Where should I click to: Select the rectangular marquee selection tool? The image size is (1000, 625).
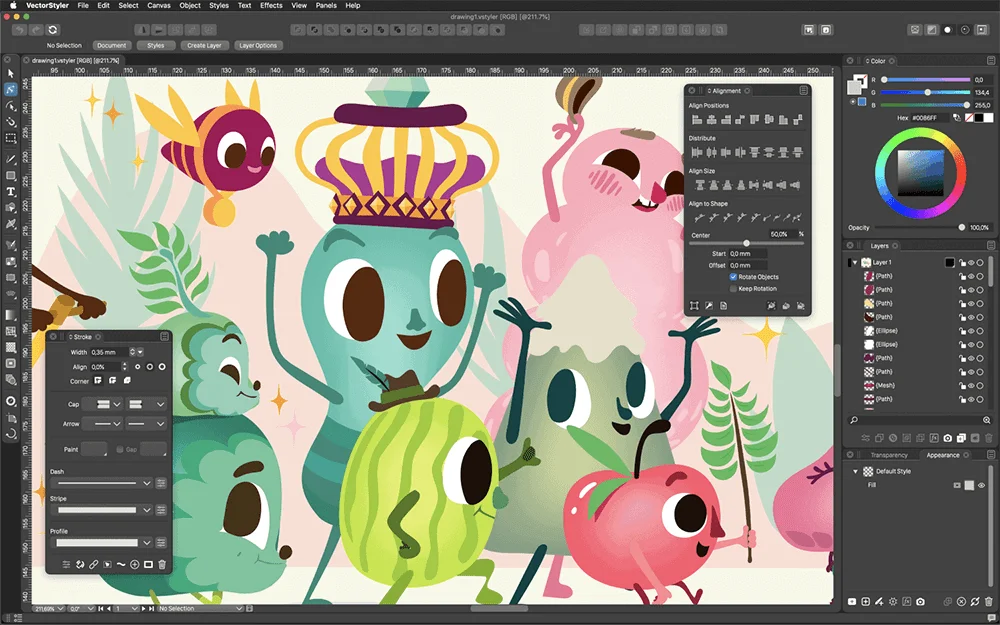point(11,137)
